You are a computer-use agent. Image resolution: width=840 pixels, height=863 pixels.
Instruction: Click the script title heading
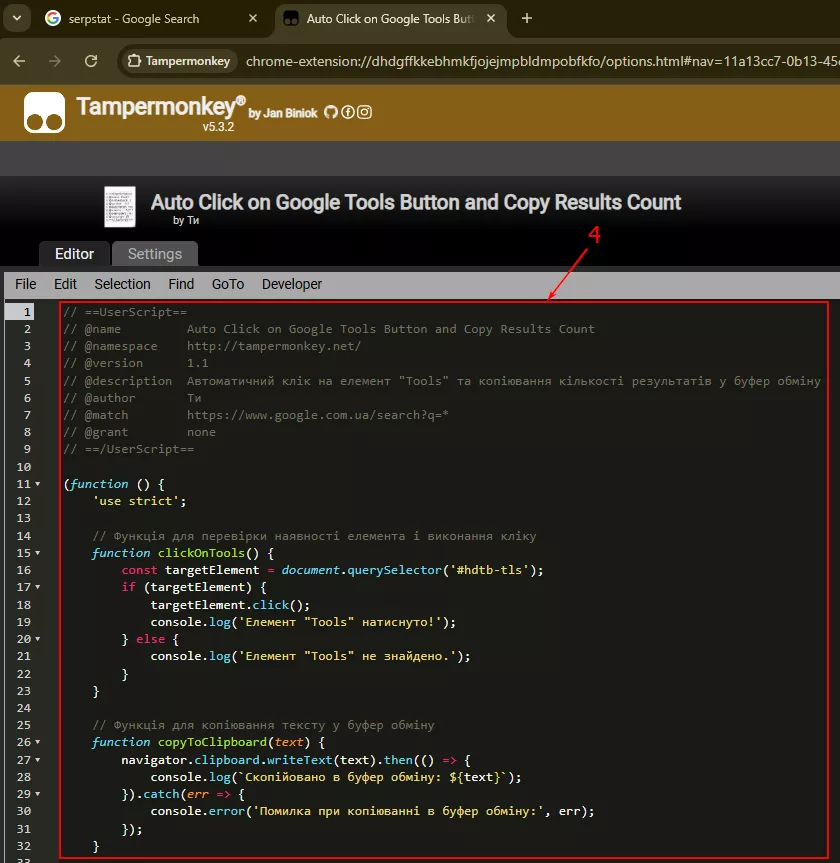(416, 203)
